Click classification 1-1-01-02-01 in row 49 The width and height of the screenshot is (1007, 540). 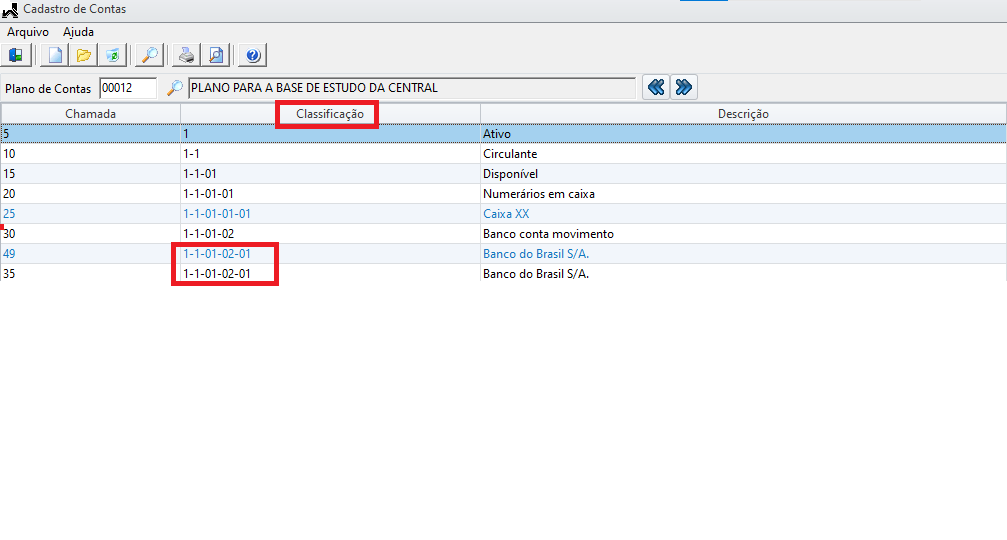[x=330, y=254]
